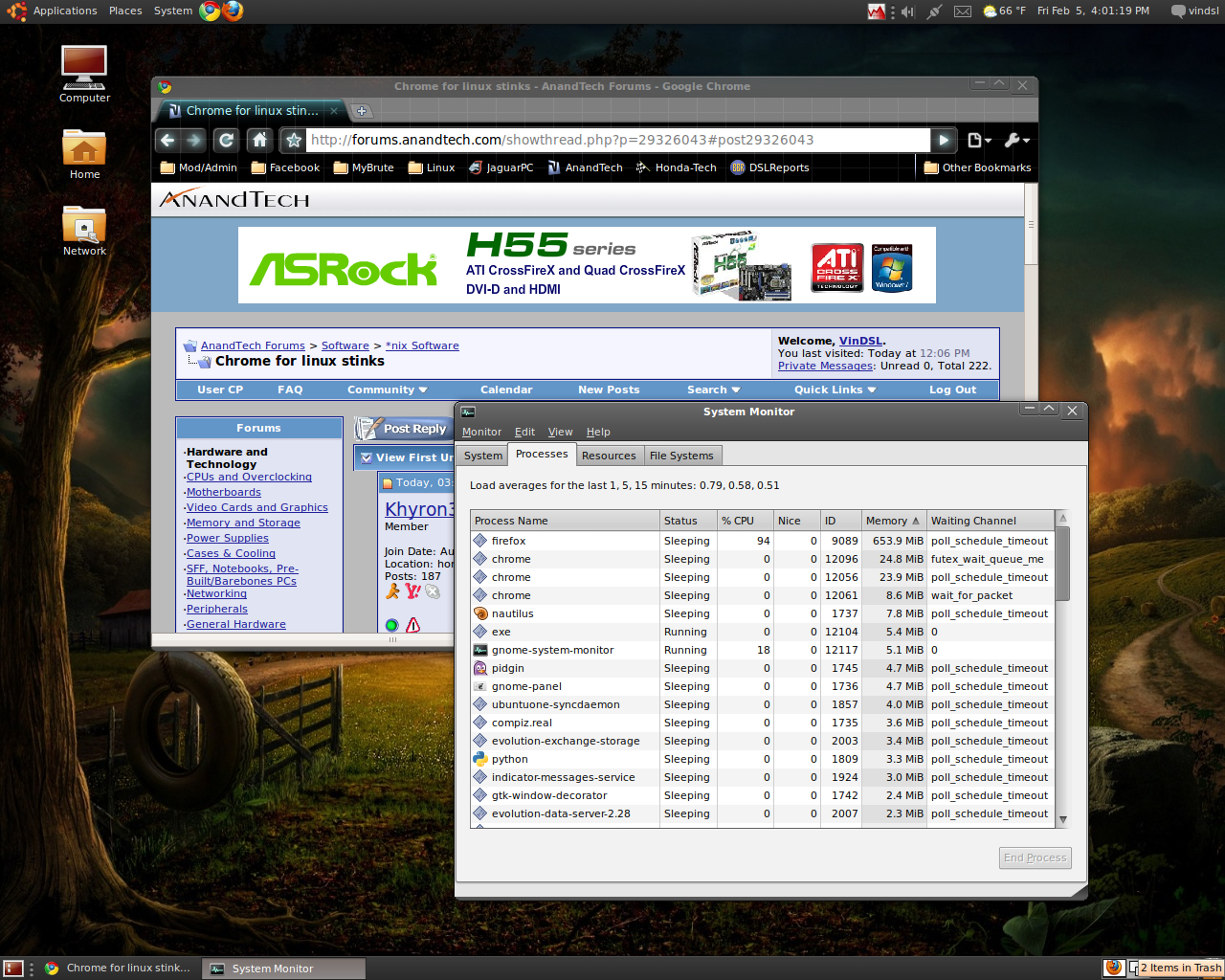This screenshot has width=1225, height=980.
Task: Open Quick Links forum menu
Action: click(835, 390)
